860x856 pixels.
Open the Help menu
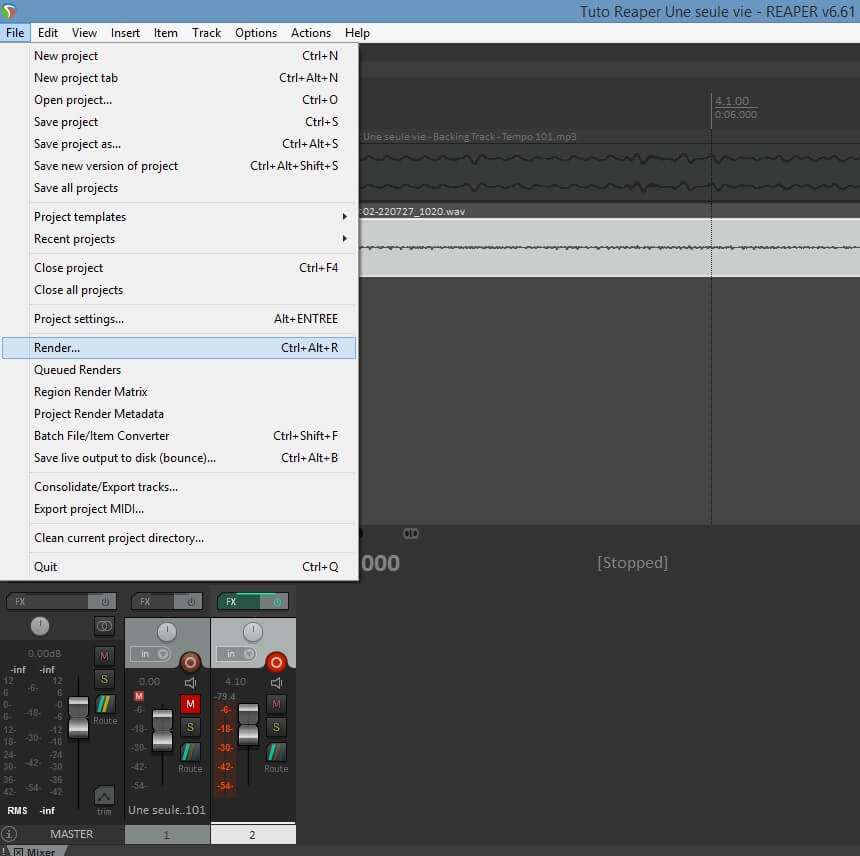coord(357,33)
